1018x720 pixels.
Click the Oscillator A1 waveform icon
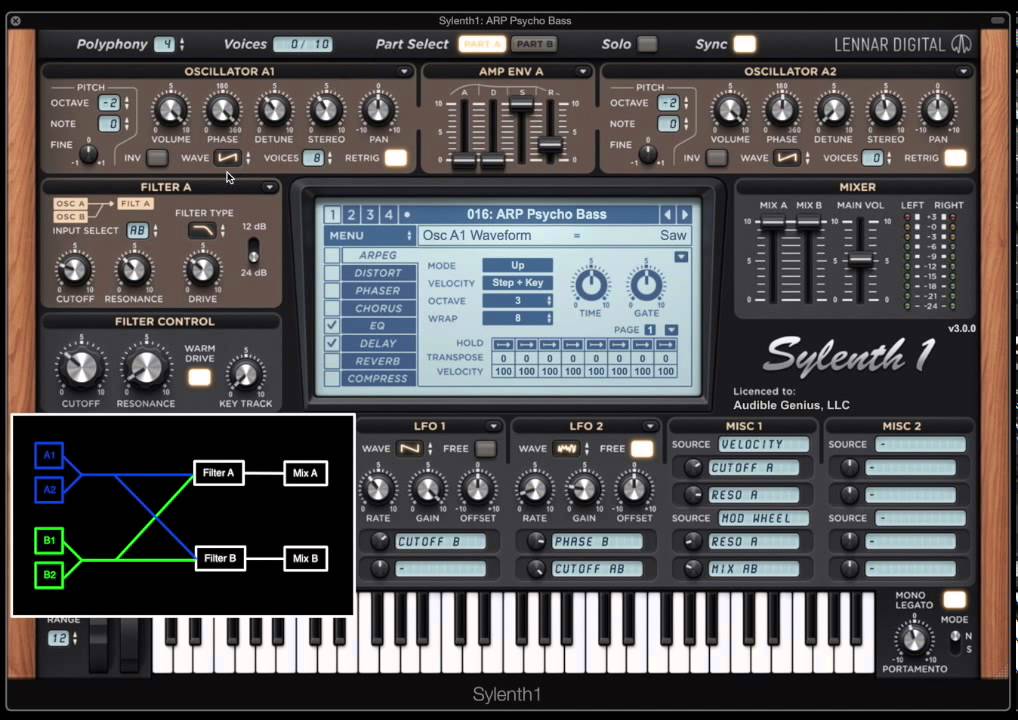(227, 158)
